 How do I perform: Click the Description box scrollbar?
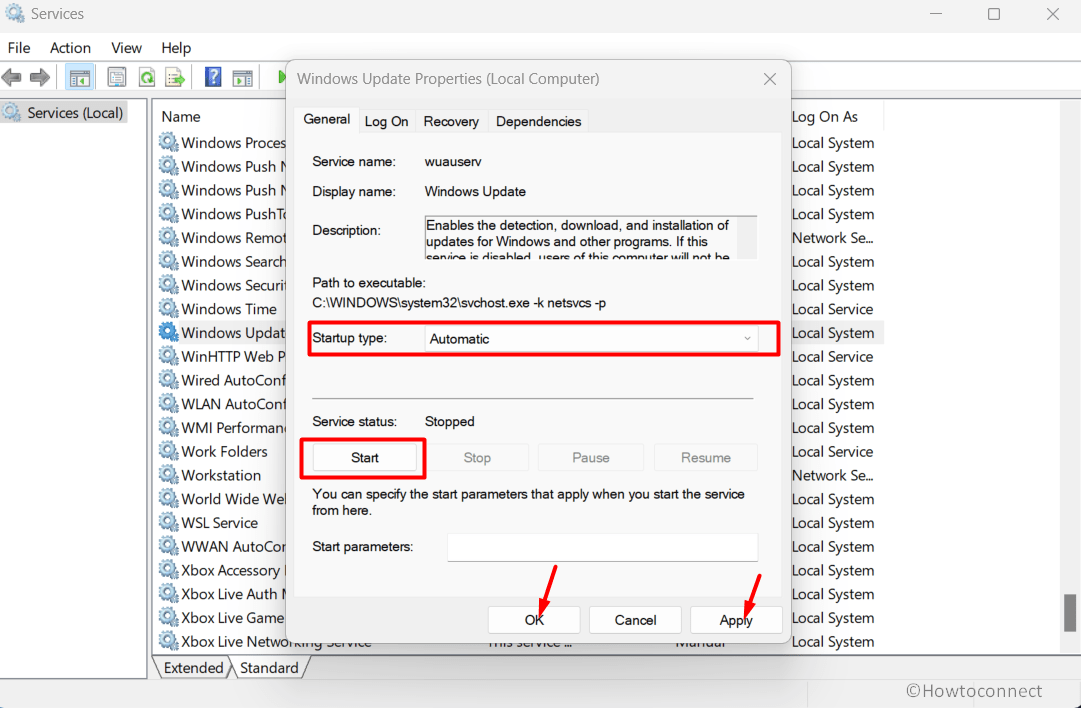[747, 237]
